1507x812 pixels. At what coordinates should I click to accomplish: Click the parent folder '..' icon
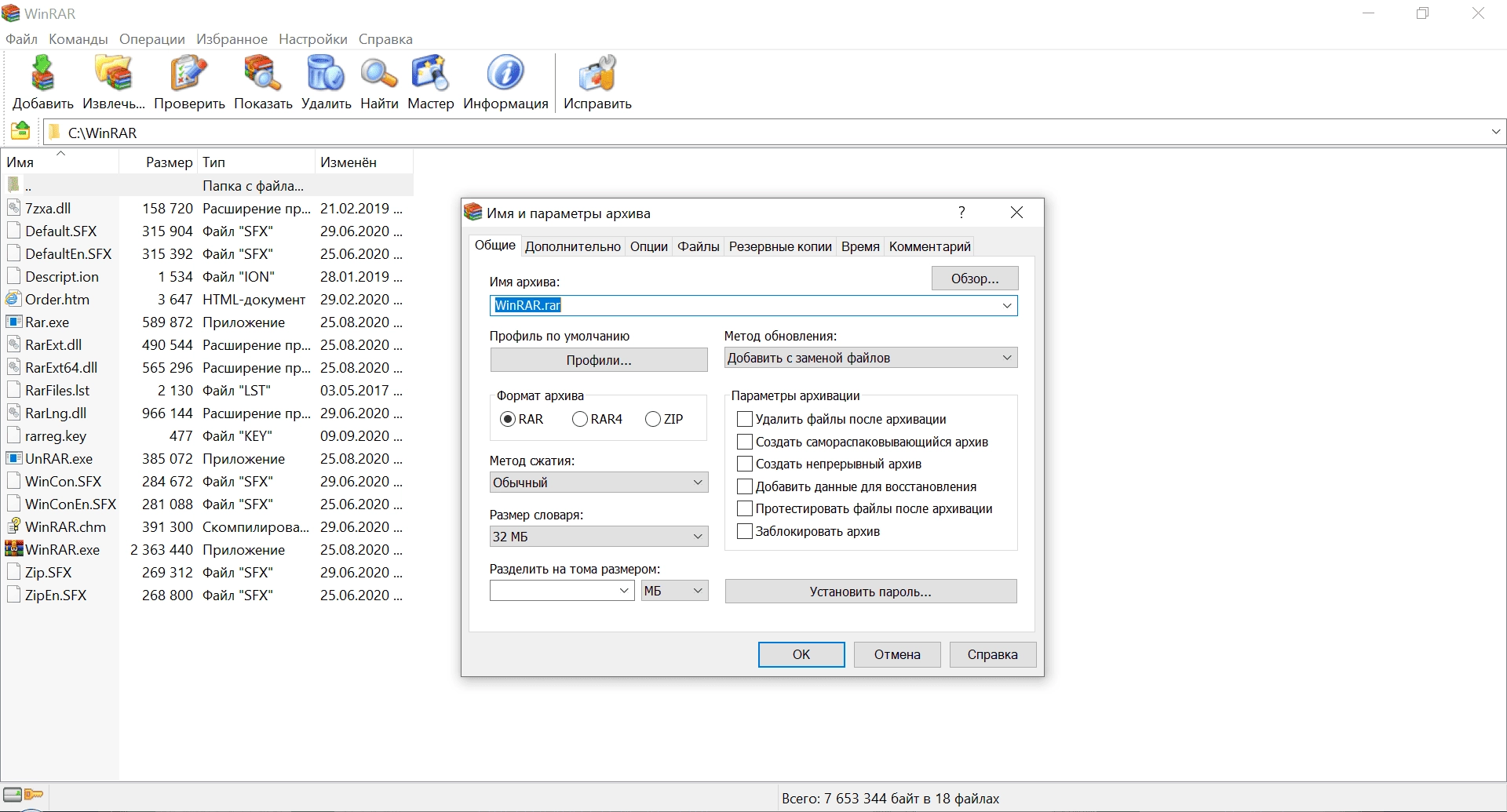13,185
